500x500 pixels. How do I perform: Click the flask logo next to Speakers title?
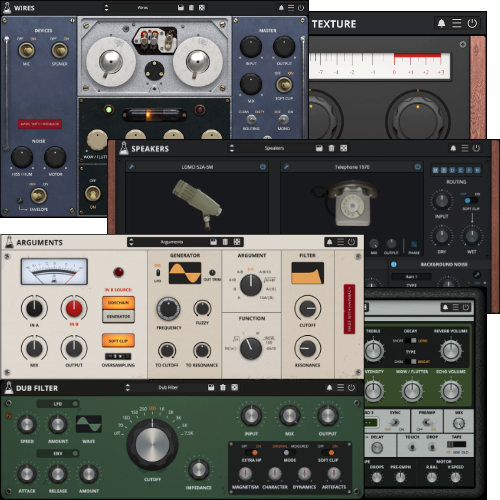[124, 148]
